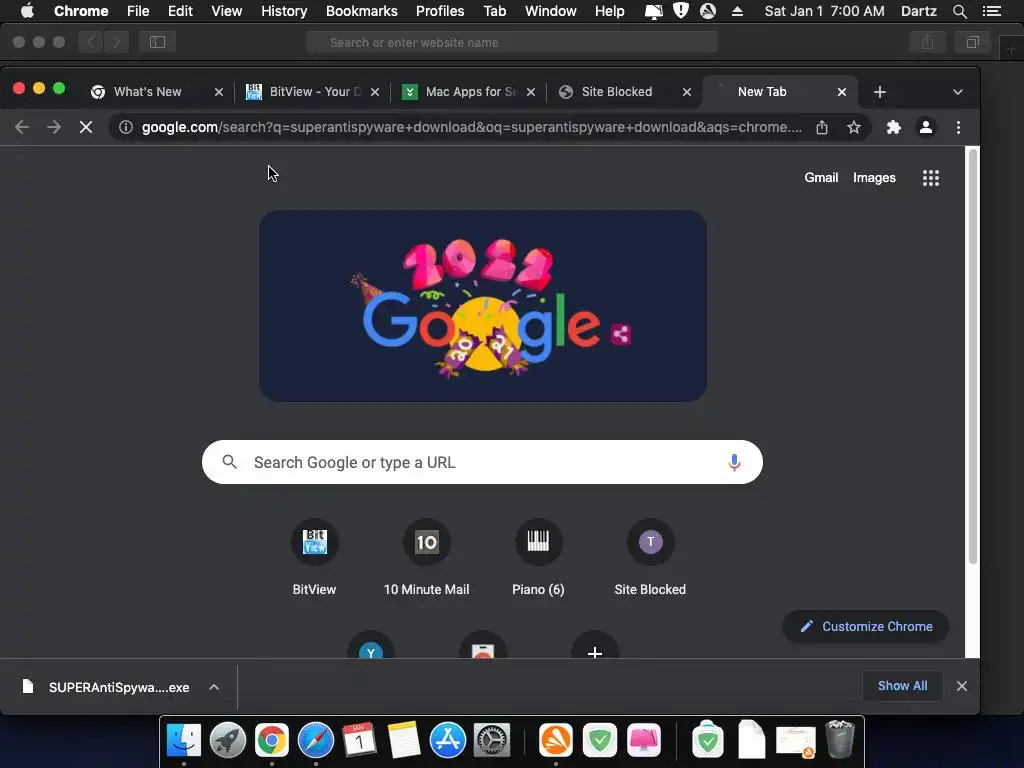Click the Chrome back arrow button
Image resolution: width=1024 pixels, height=768 pixels.
(x=22, y=127)
